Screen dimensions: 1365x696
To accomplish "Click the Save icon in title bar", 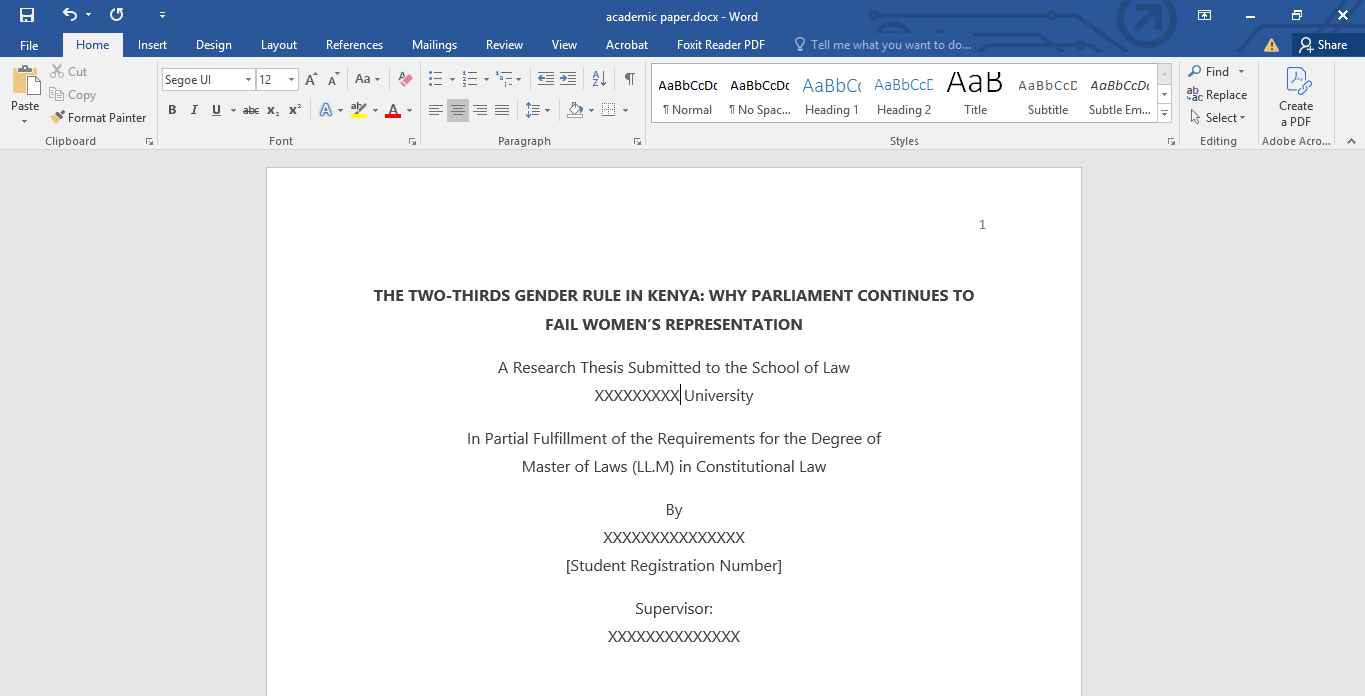I will click(x=27, y=15).
